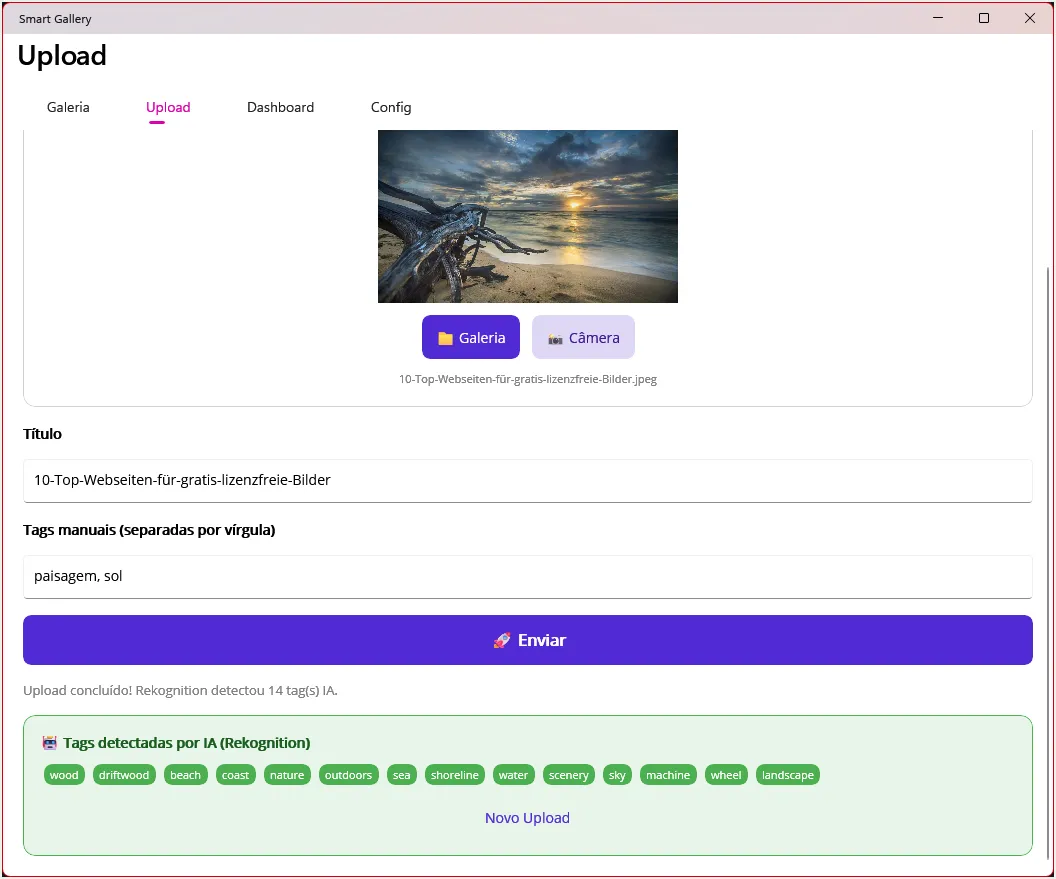Select the nature tag chip
This screenshot has width=1056, height=879.
287,775
